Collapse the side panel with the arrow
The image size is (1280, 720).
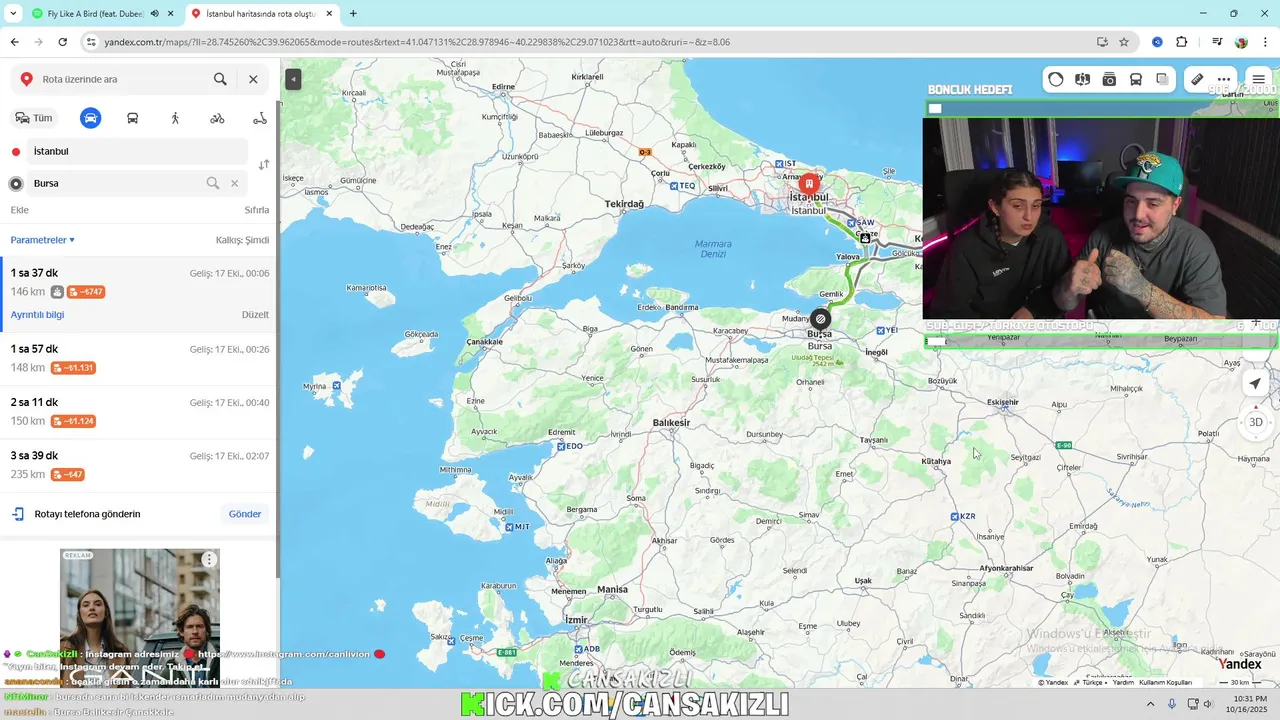point(293,79)
